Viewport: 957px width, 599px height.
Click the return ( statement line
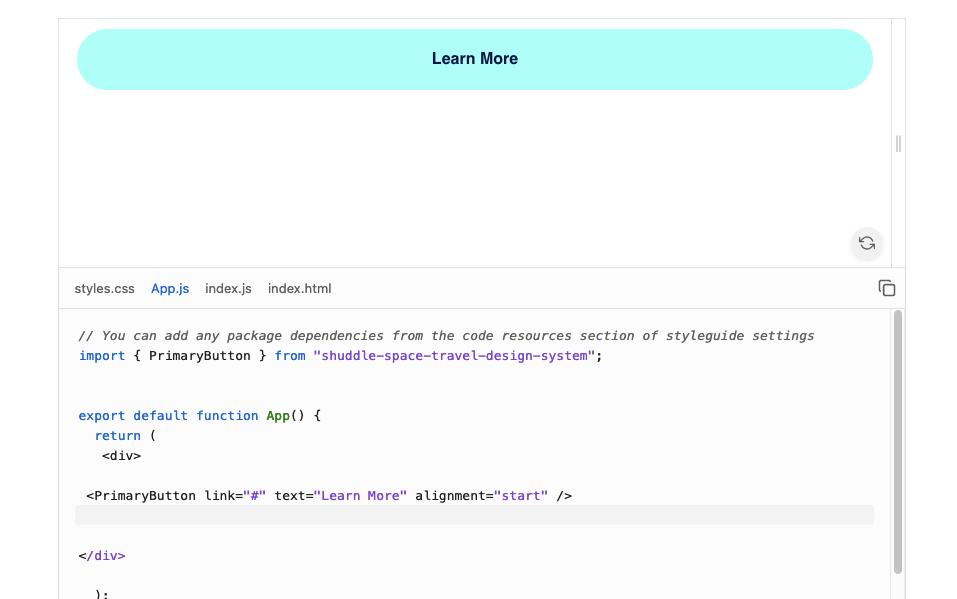point(126,436)
